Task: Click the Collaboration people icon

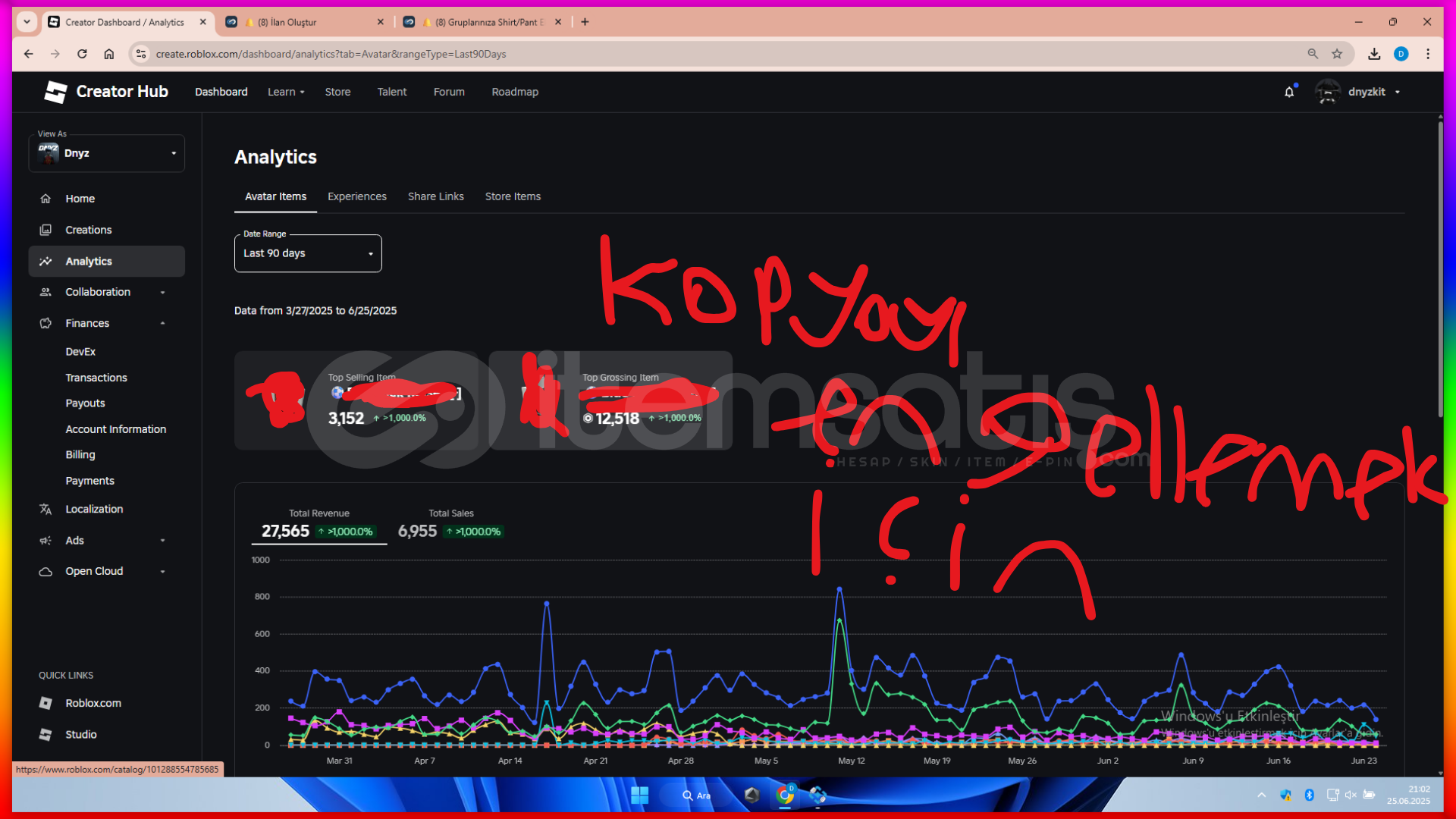Action: 45,292
